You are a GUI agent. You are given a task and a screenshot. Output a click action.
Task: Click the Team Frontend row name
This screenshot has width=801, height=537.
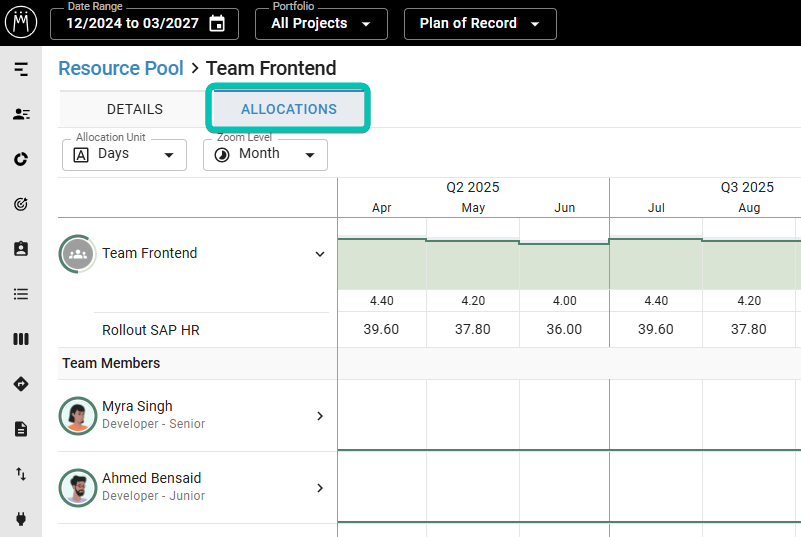(x=150, y=253)
